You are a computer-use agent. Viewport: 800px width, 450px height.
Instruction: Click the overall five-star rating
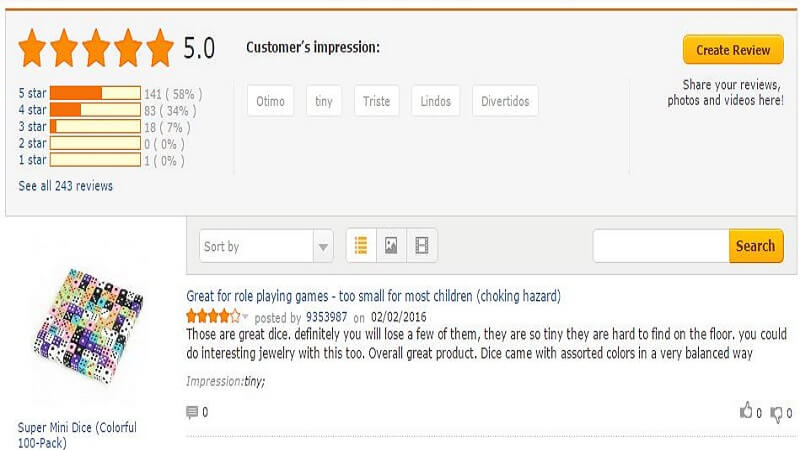pyautogui.click(x=96, y=48)
